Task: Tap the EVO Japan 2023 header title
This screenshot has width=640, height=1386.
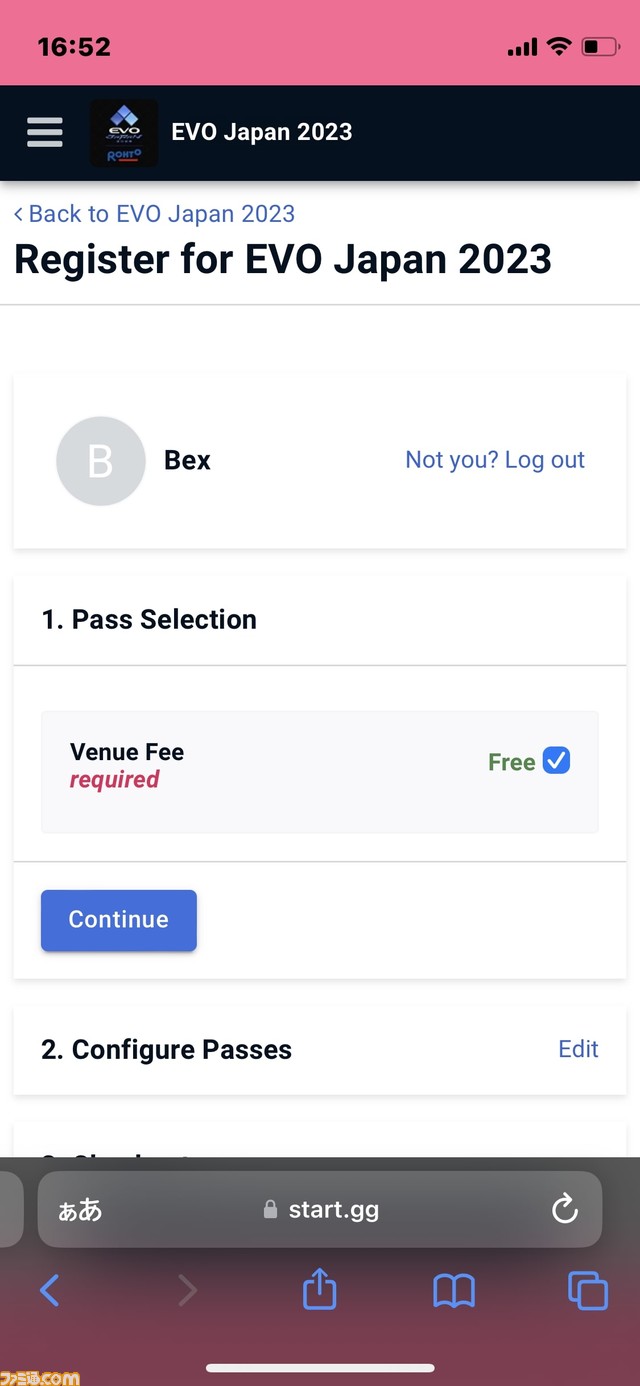Action: click(x=262, y=132)
